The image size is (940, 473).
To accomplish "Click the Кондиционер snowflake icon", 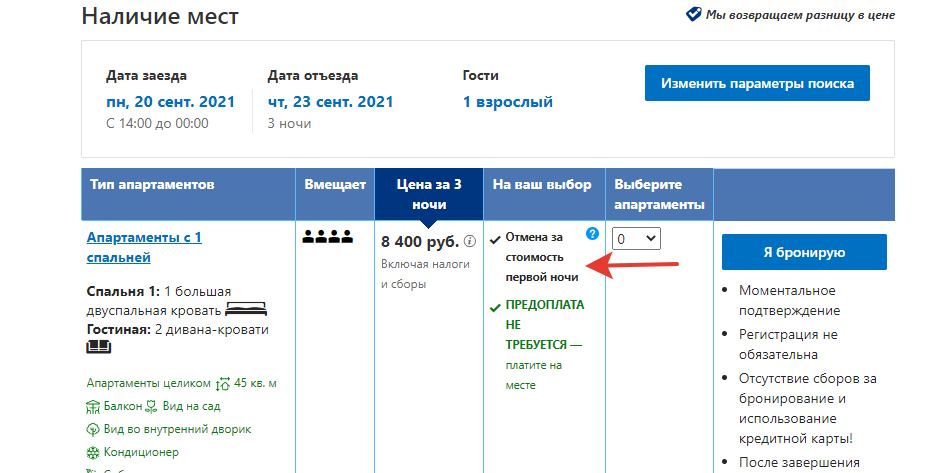I will pyautogui.click(x=93, y=453).
